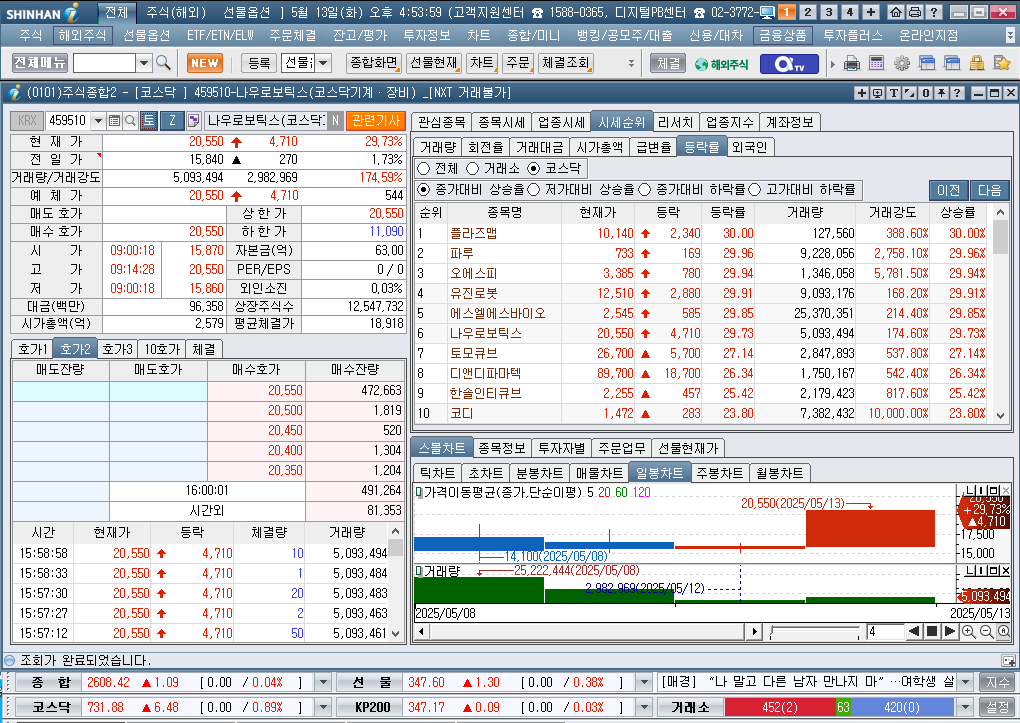Image resolution: width=1020 pixels, height=723 pixels.
Task: Click the 해외주식 globe button
Action: [721, 64]
